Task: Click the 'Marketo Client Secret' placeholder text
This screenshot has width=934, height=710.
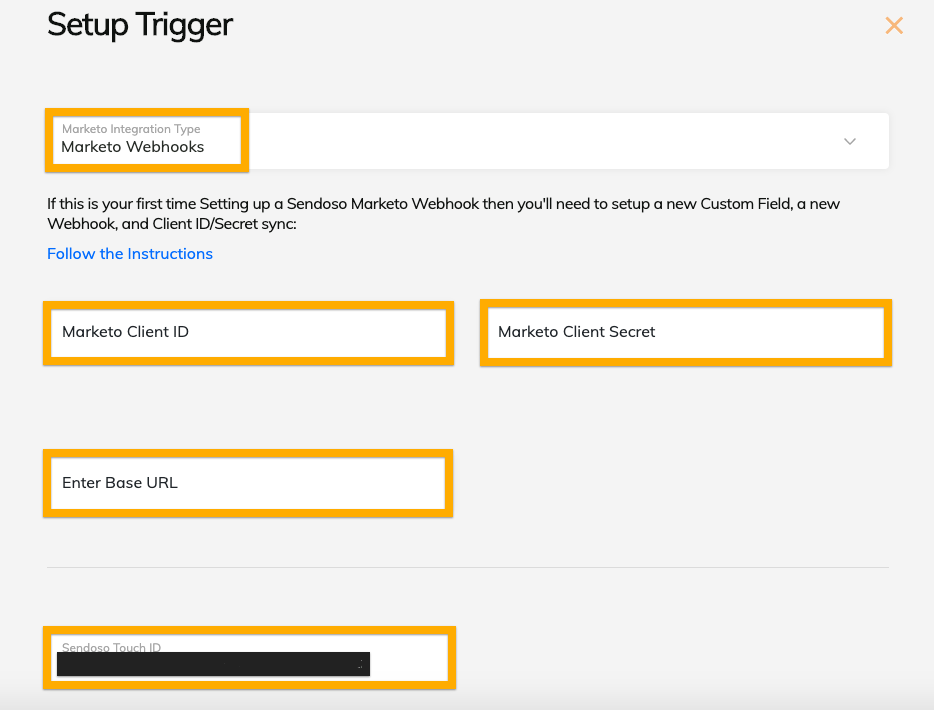Action: [x=577, y=332]
